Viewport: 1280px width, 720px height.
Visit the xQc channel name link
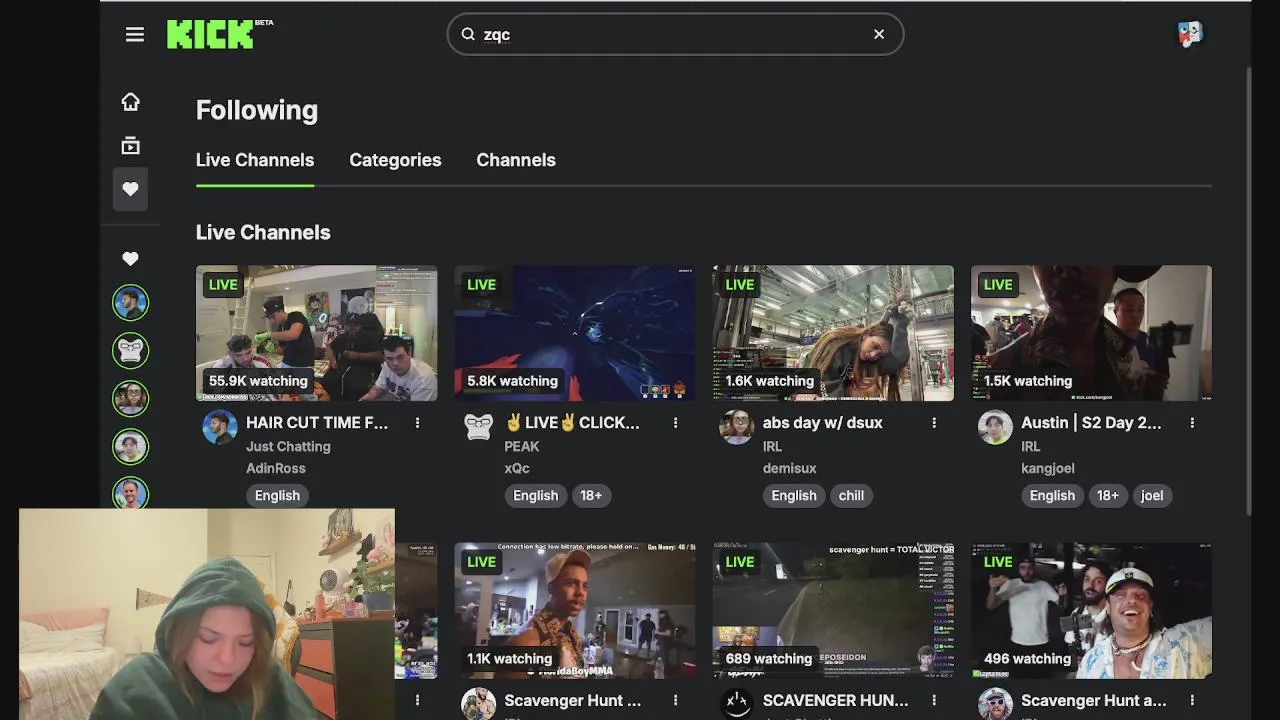517,468
